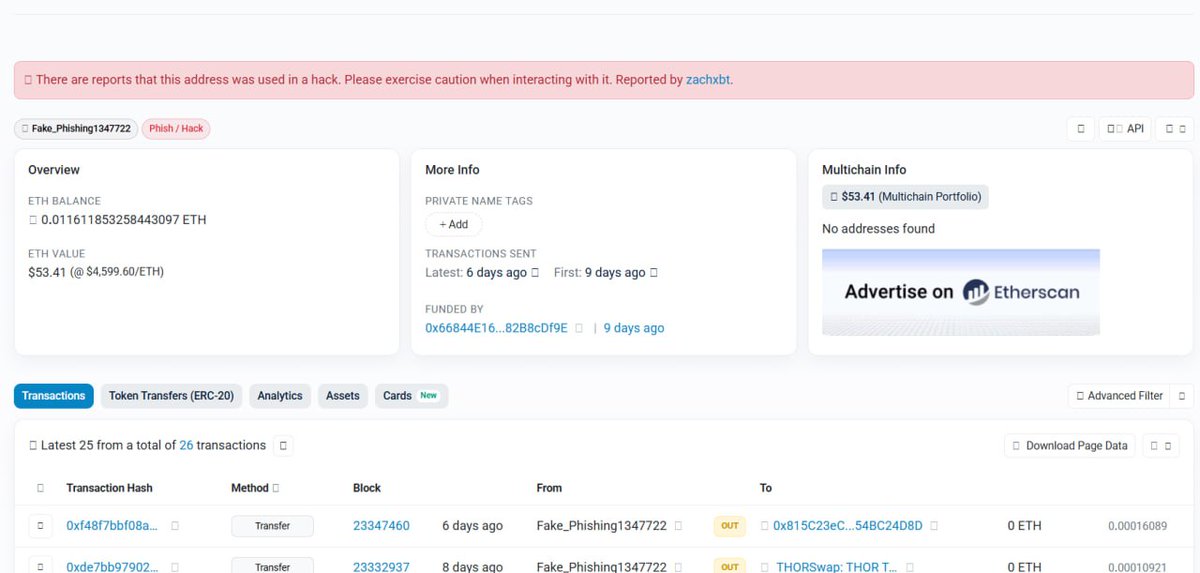Select the Transactions tab
The width and height of the screenshot is (1200, 573).
tap(54, 396)
